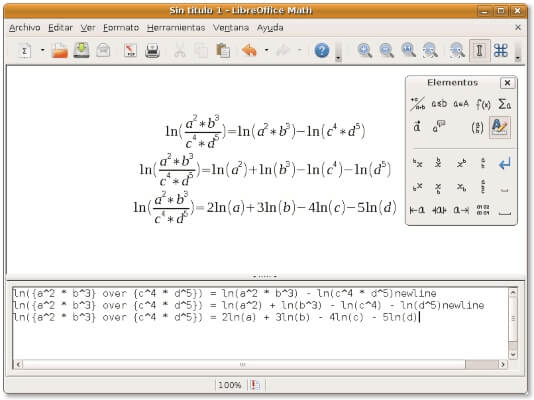Click the Print document icon

click(x=152, y=51)
